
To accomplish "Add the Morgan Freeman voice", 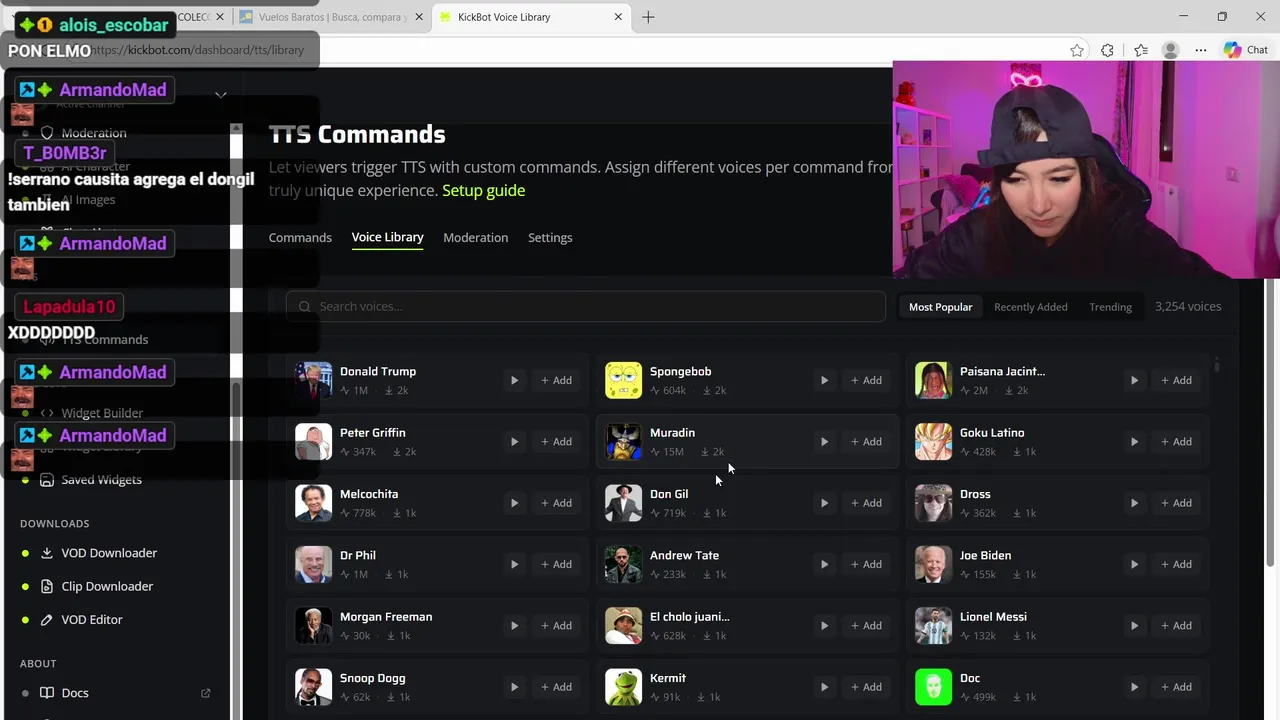I will [x=556, y=625].
